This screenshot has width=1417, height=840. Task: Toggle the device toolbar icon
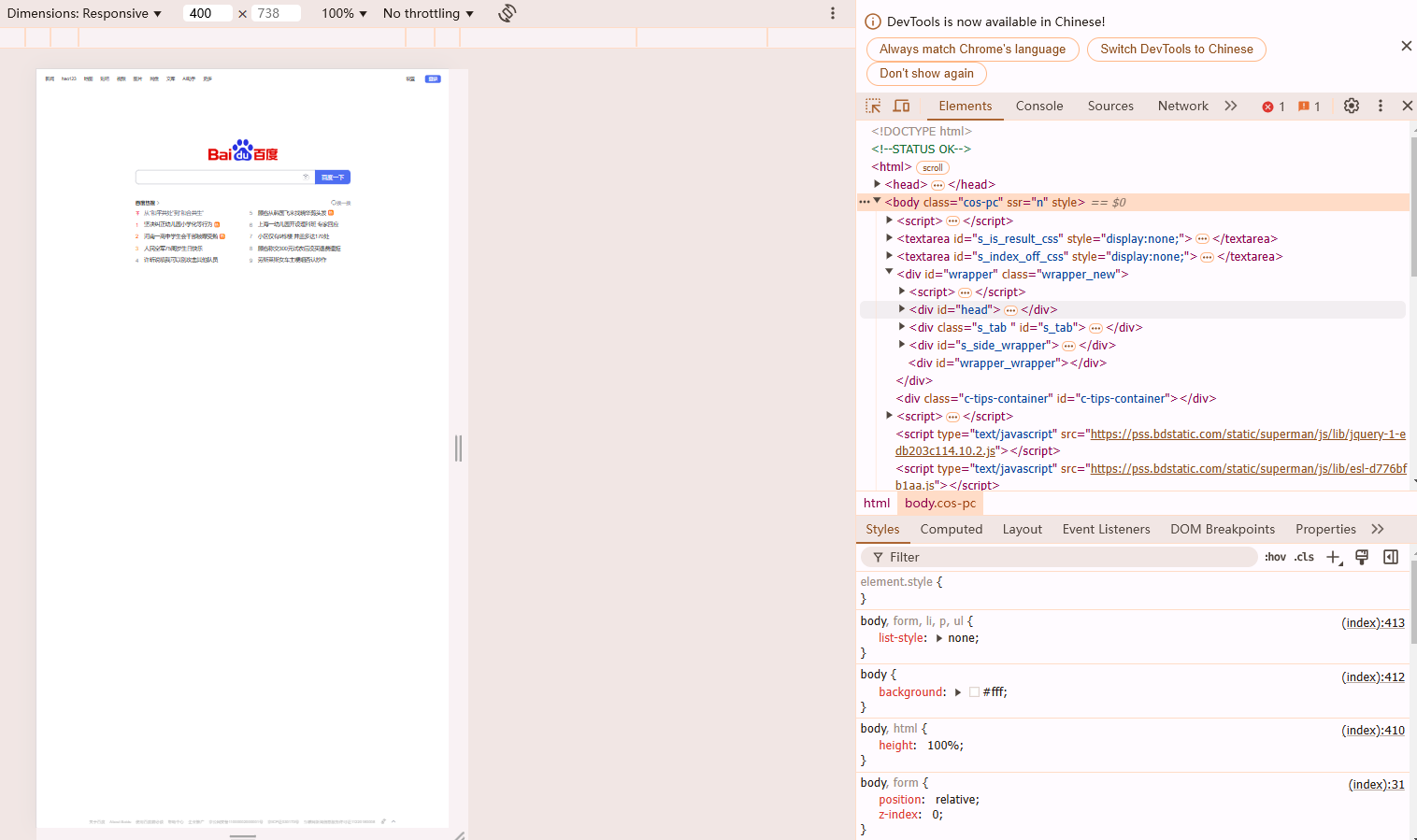point(901,107)
